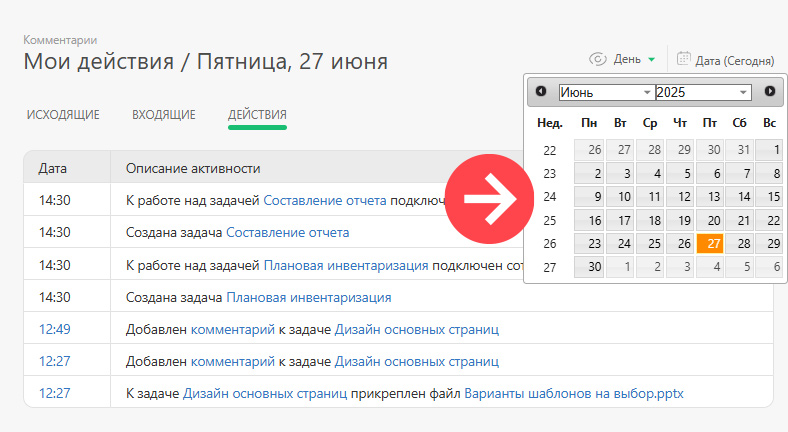
Task: Open the month dropdown showing Июнь
Action: (x=607, y=92)
